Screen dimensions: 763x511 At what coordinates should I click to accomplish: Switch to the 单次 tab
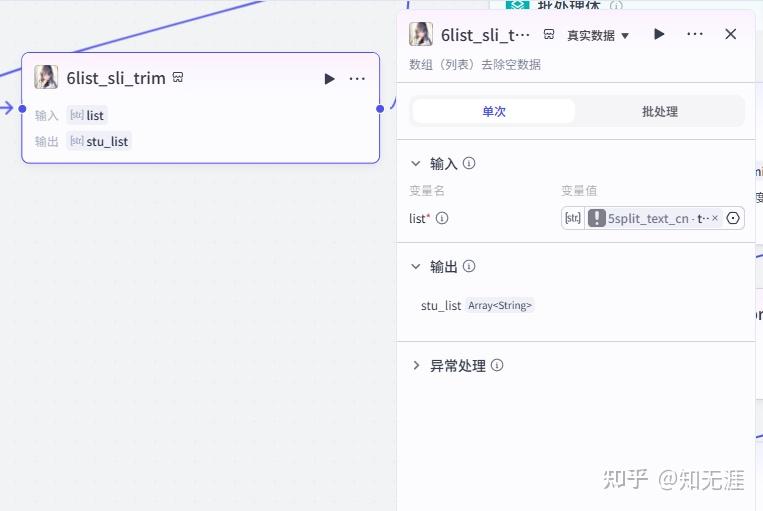[494, 111]
